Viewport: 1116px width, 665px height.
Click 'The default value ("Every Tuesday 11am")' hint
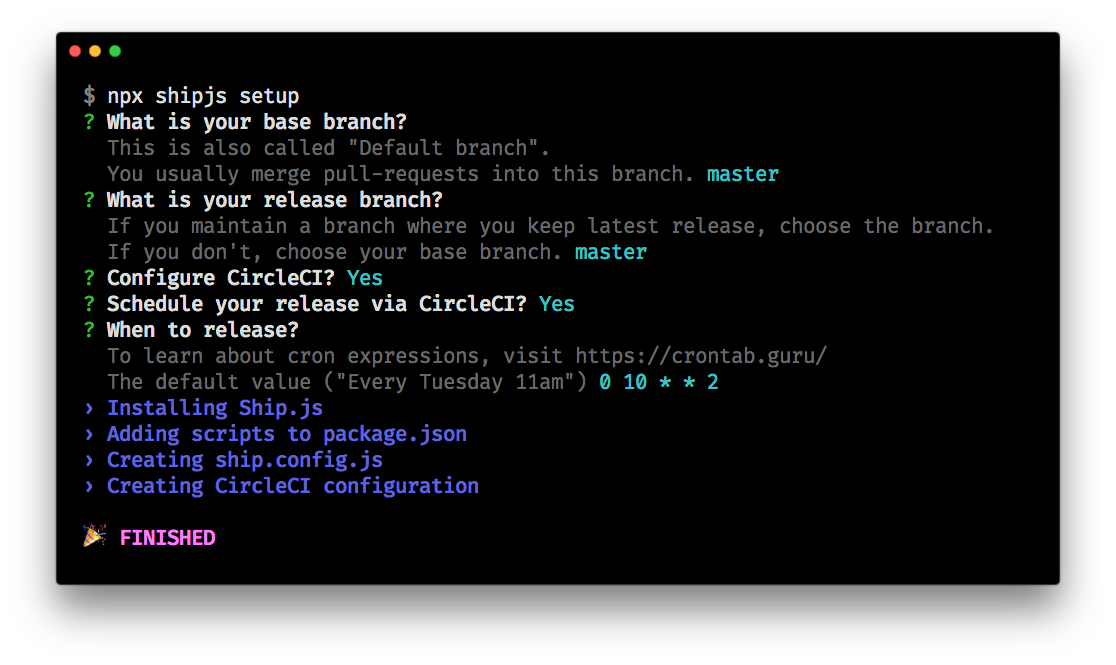coord(347,382)
